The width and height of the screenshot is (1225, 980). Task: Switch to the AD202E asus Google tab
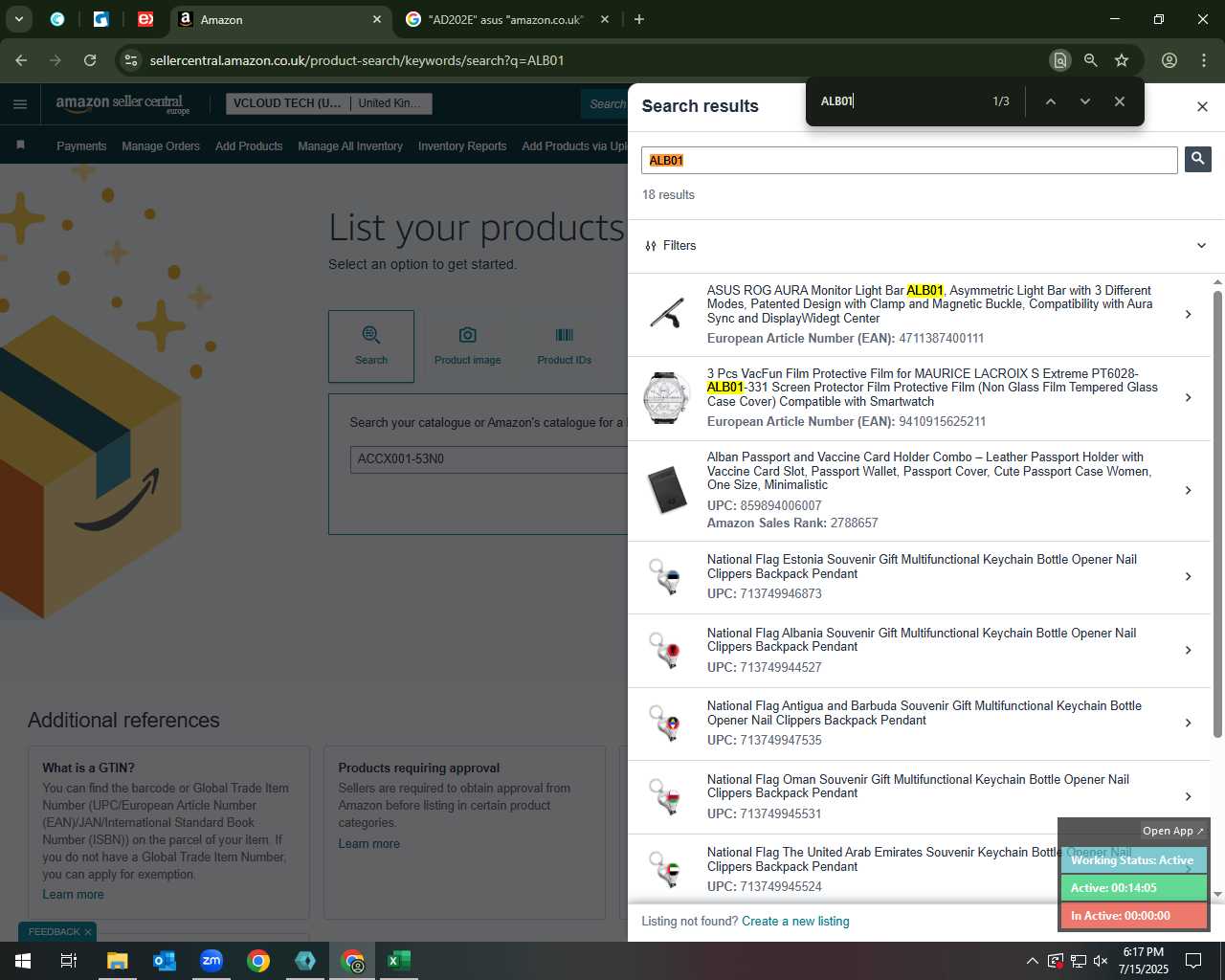tap(508, 19)
